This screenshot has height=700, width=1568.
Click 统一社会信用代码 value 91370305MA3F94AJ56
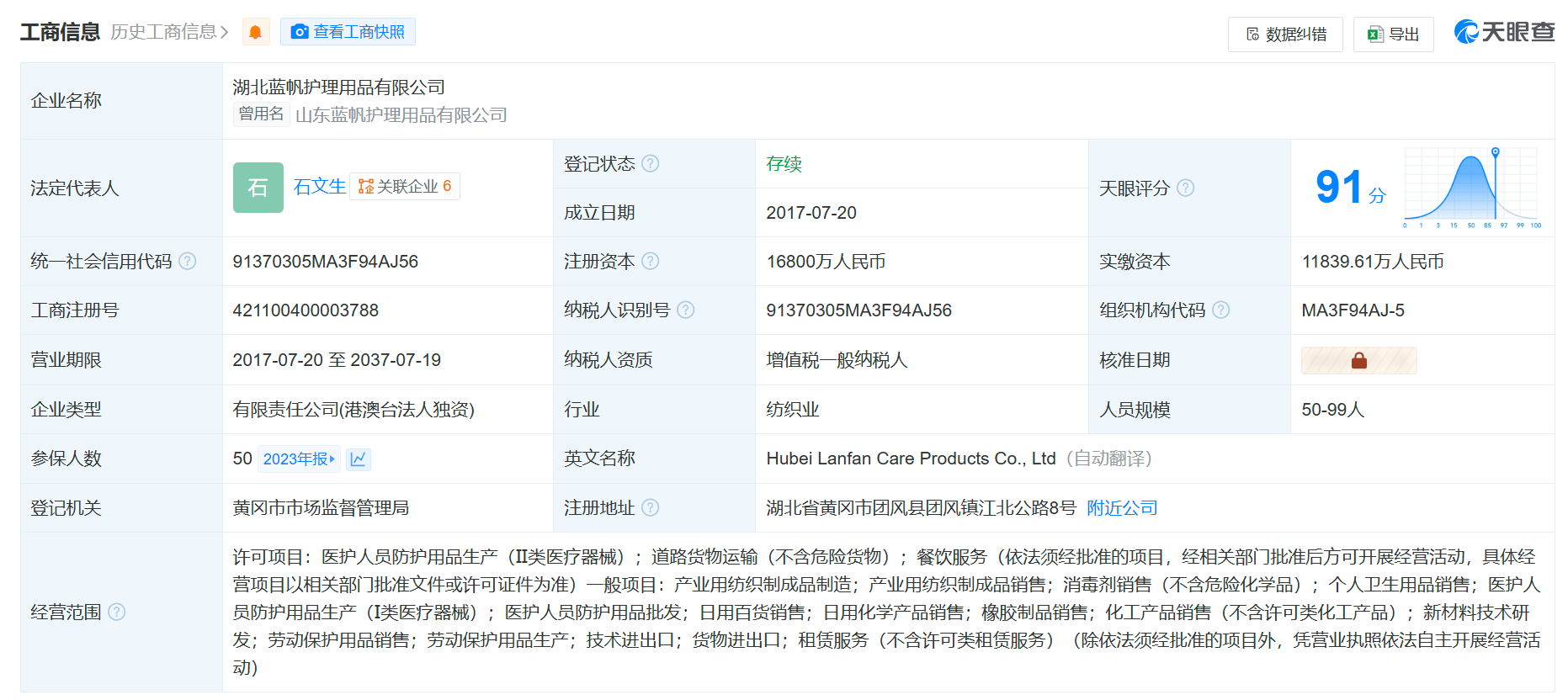pyautogui.click(x=326, y=262)
